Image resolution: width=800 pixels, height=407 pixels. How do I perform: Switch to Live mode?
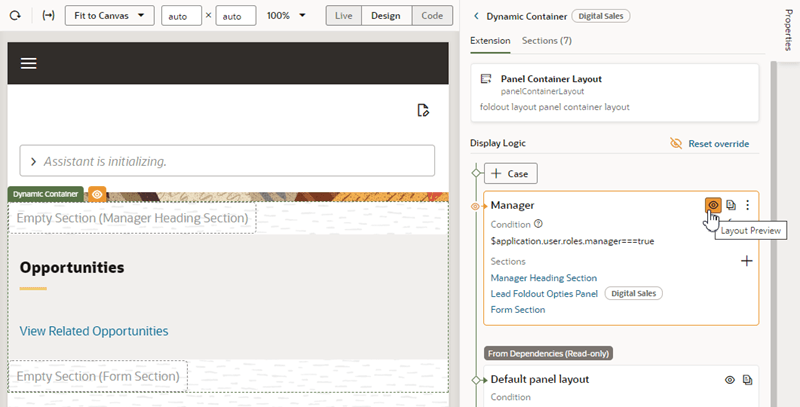point(343,16)
